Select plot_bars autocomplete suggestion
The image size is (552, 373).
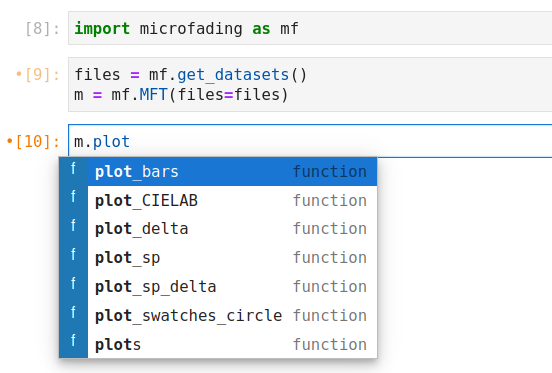pos(218,172)
